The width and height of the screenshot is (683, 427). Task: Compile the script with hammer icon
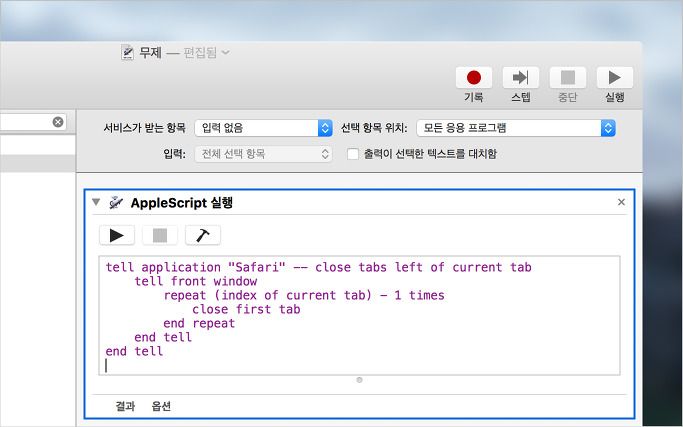(x=203, y=235)
